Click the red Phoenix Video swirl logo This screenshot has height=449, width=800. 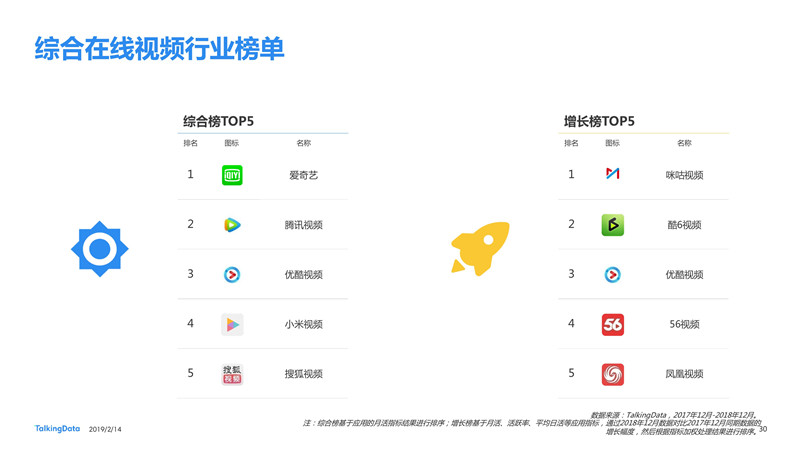(613, 374)
